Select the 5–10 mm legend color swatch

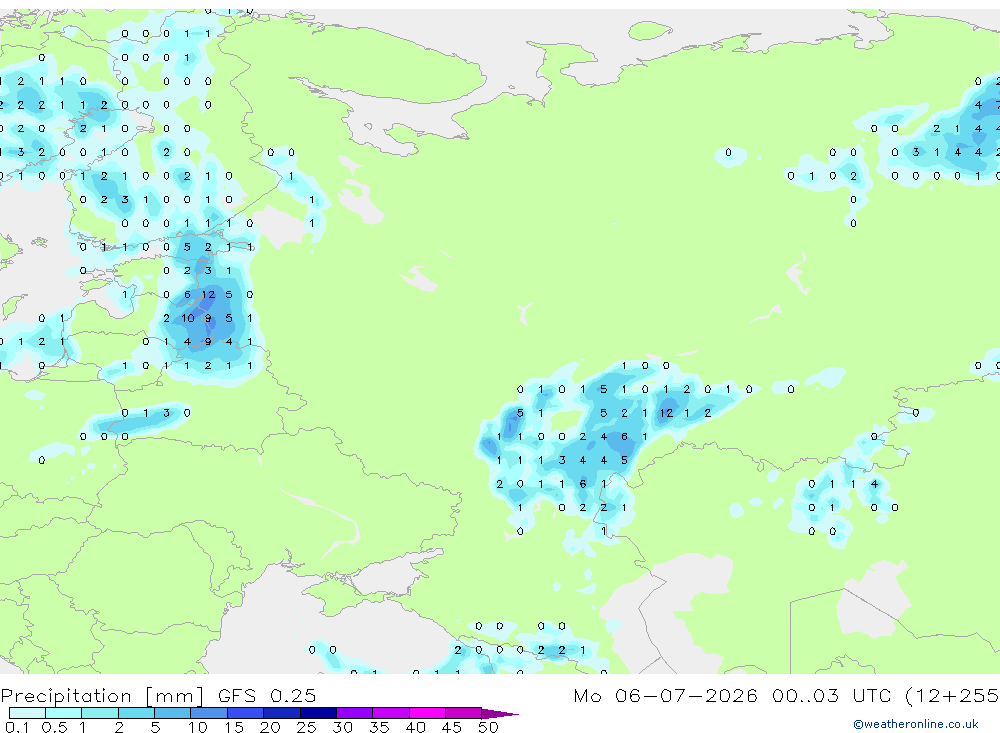click(x=172, y=713)
